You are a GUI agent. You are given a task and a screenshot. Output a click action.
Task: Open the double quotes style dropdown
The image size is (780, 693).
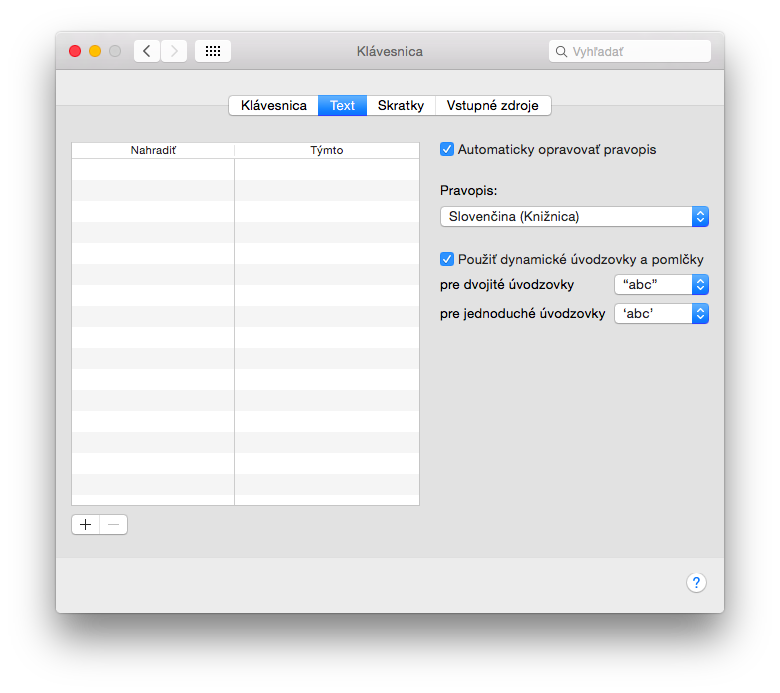[x=661, y=285]
